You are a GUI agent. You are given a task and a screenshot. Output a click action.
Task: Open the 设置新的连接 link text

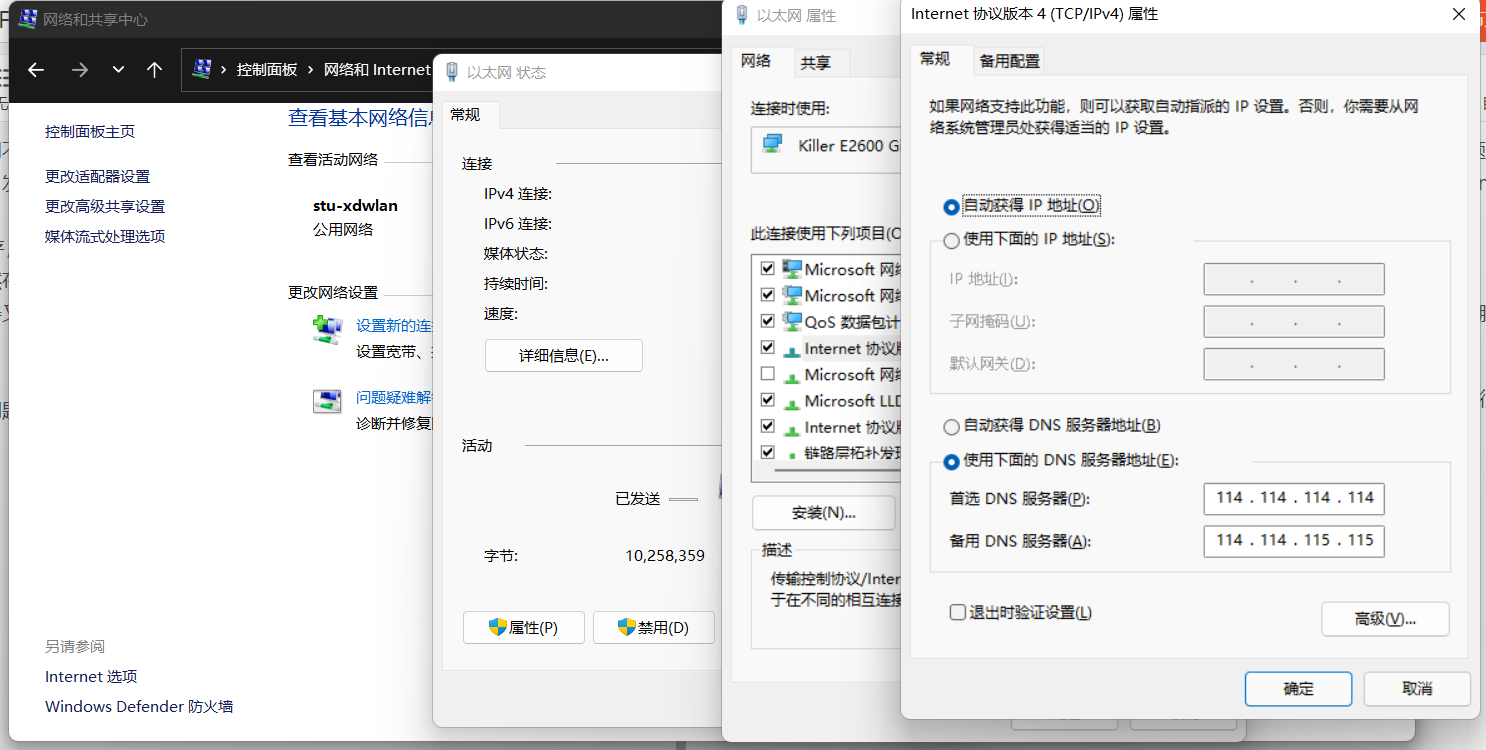tap(394, 326)
